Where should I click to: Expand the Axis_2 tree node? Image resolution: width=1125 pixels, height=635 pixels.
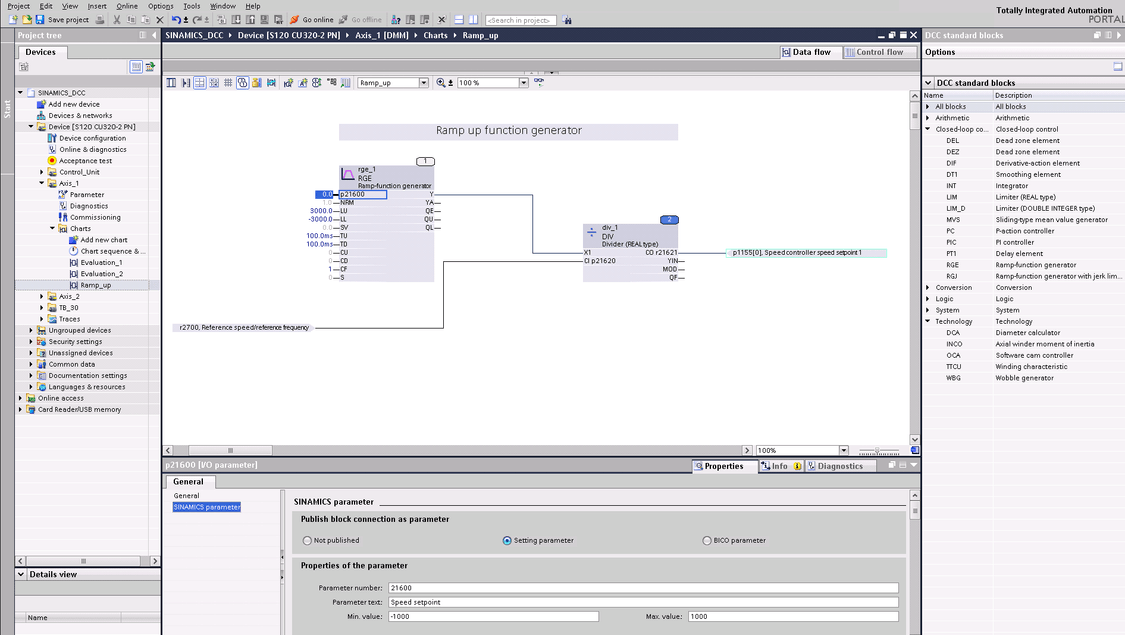(42, 296)
